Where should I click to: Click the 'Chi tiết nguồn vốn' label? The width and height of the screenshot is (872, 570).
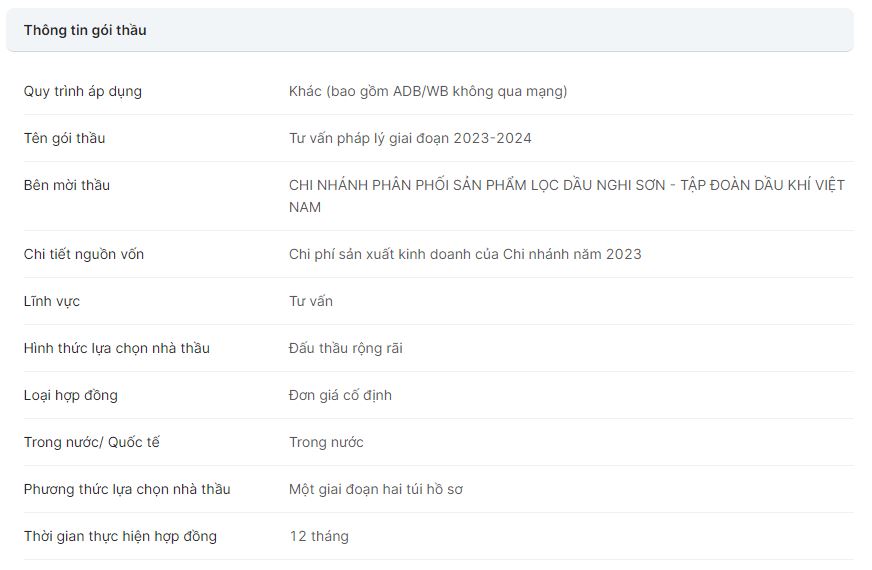click(x=84, y=254)
